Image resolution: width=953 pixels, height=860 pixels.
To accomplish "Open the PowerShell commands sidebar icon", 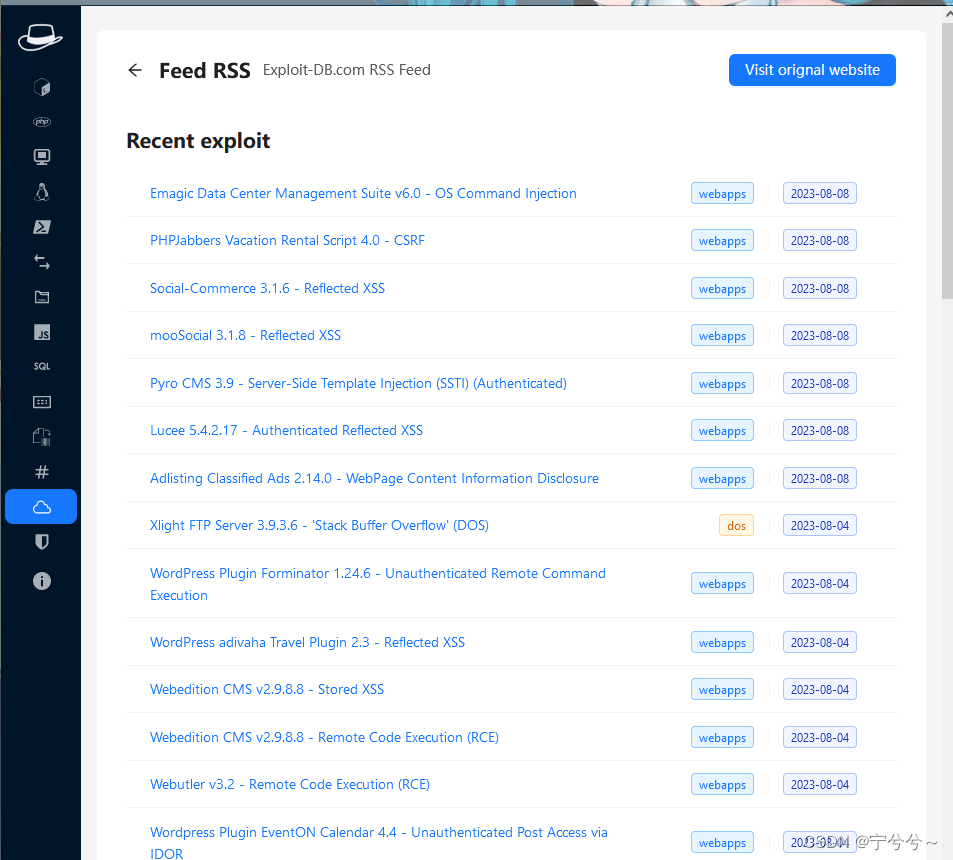I will pyautogui.click(x=41, y=227).
